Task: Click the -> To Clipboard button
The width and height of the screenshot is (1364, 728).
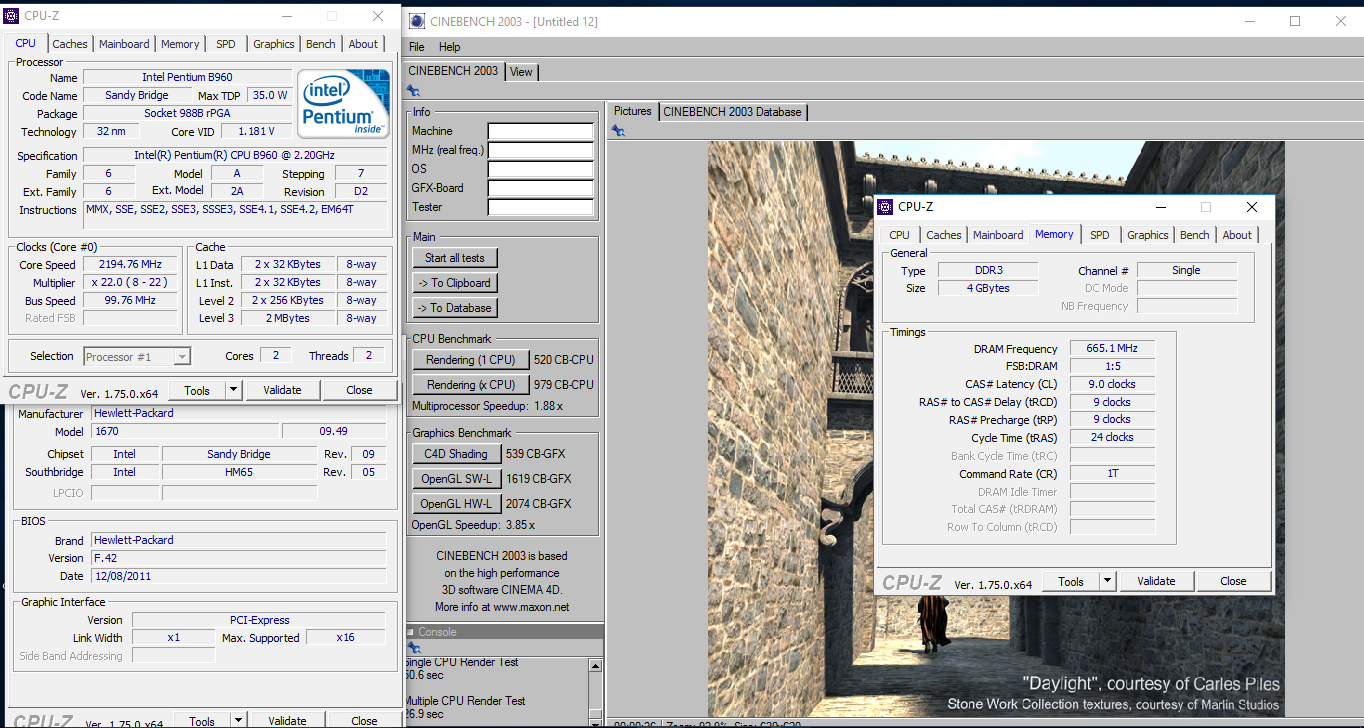Action: pos(455,283)
